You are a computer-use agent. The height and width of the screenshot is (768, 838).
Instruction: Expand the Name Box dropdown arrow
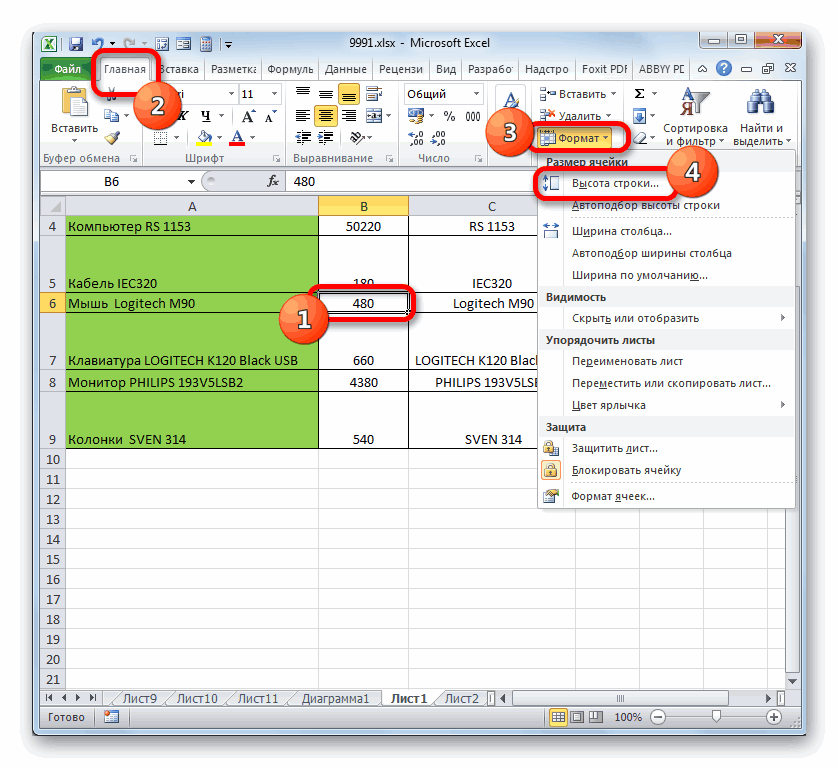coord(191,182)
